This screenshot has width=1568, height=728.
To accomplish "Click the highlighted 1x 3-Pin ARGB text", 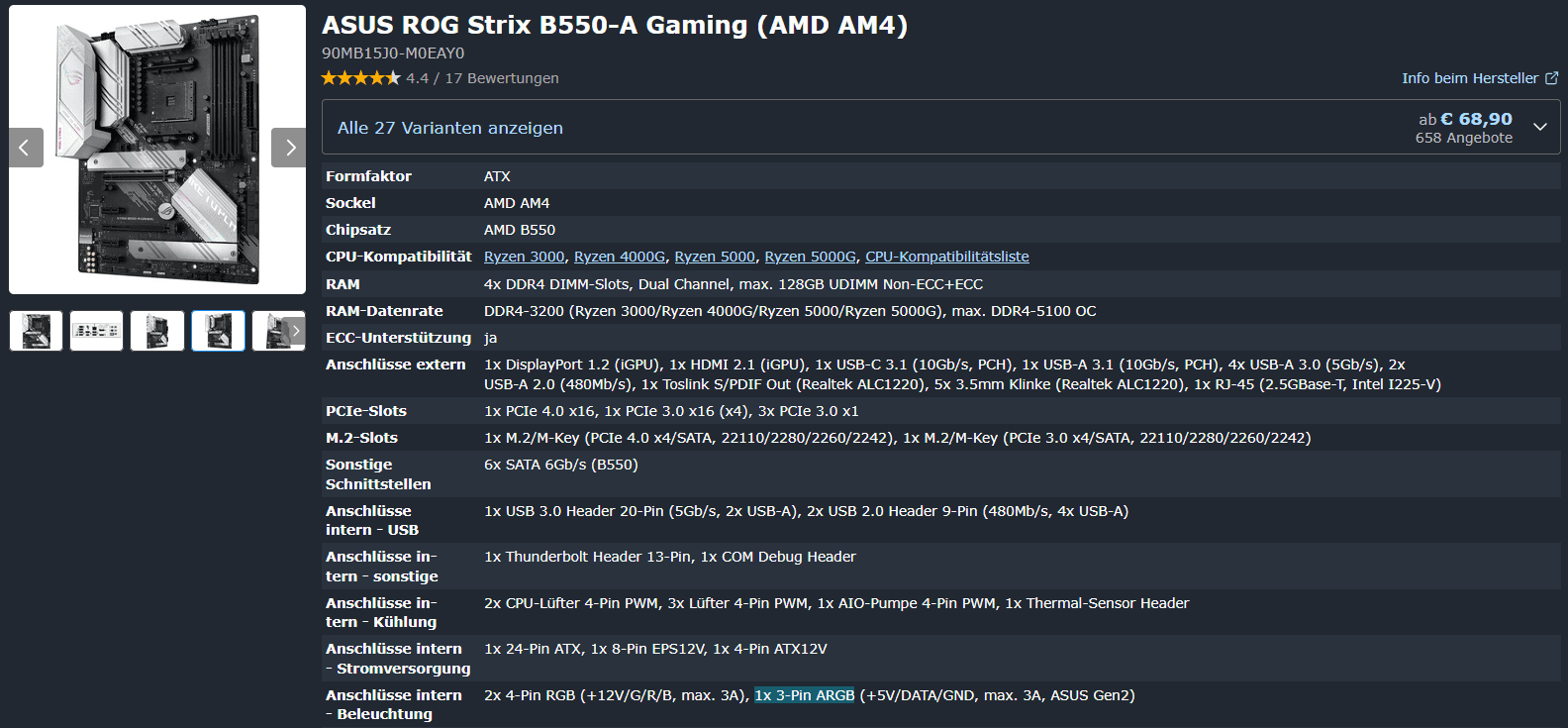I will tap(805, 695).
